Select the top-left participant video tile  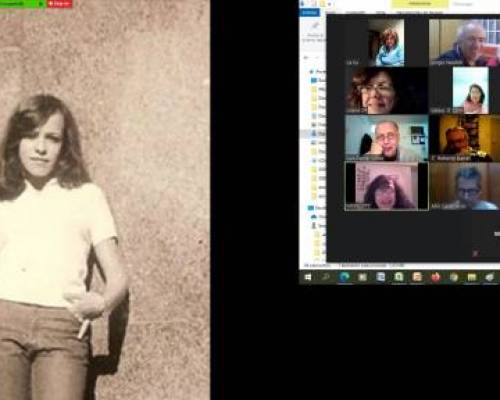(x=386, y=42)
